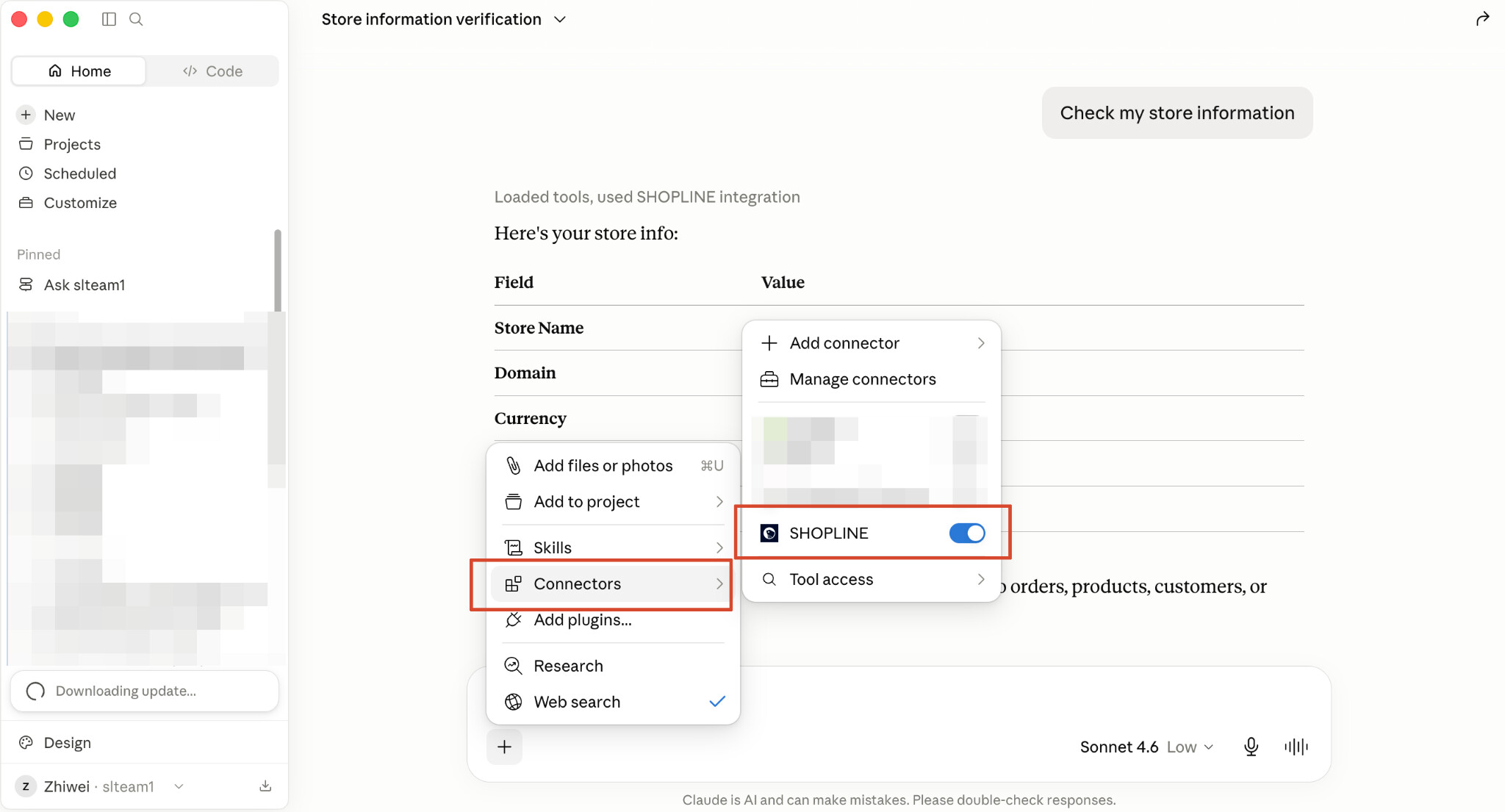The height and width of the screenshot is (812, 1505).
Task: Click the Downloading update status button
Action: (145, 691)
